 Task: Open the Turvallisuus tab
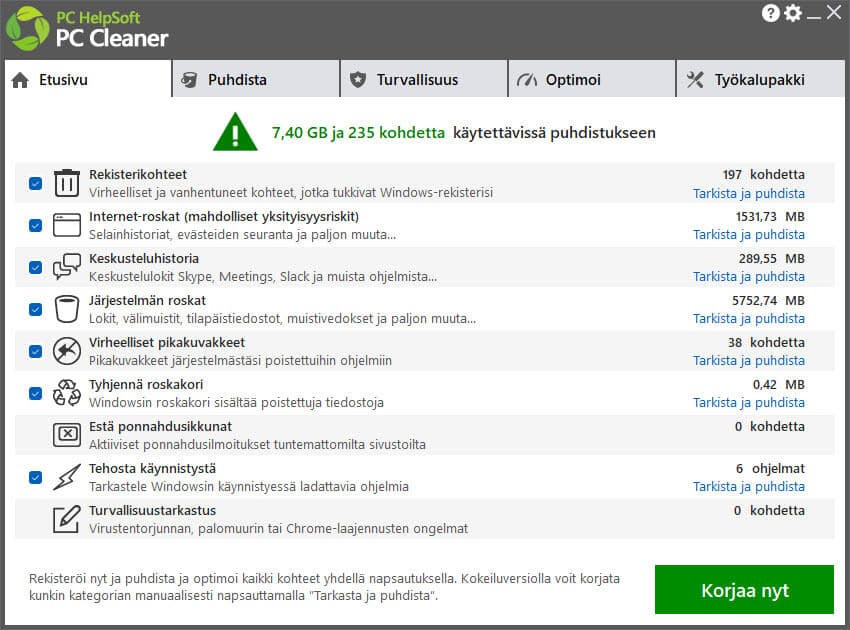[423, 80]
